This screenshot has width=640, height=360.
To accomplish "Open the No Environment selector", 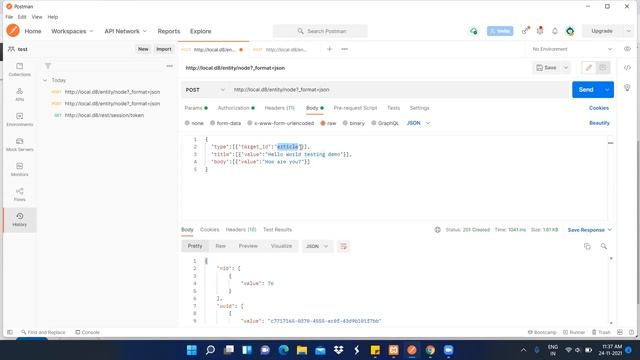I will pyautogui.click(x=573, y=49).
